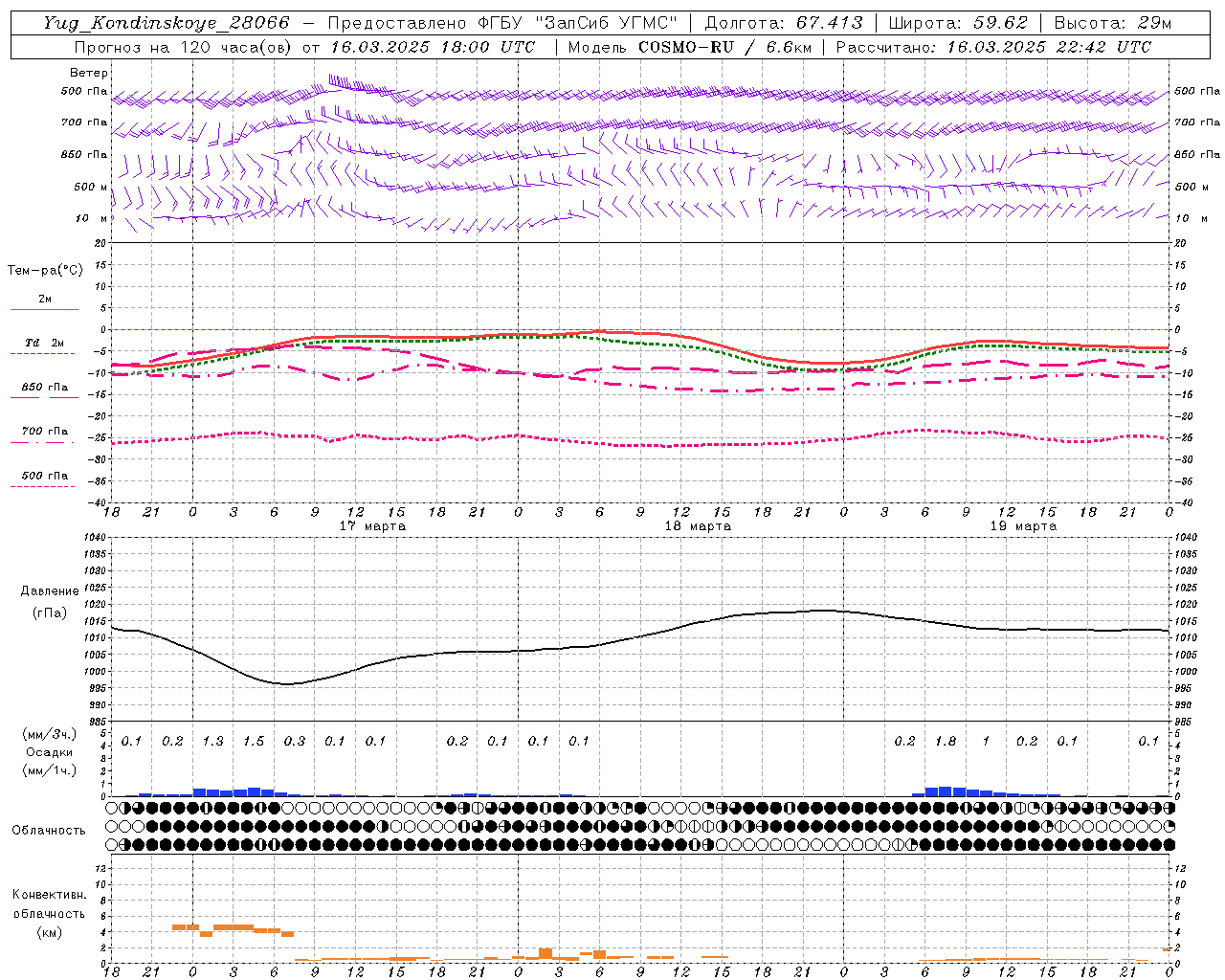Click the Осадки precipitation label
1225x980 pixels.
point(50,752)
